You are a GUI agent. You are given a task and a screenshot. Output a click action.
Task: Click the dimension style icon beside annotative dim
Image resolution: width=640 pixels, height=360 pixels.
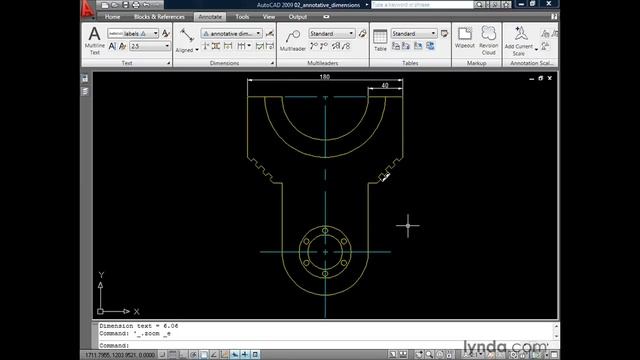coord(270,33)
